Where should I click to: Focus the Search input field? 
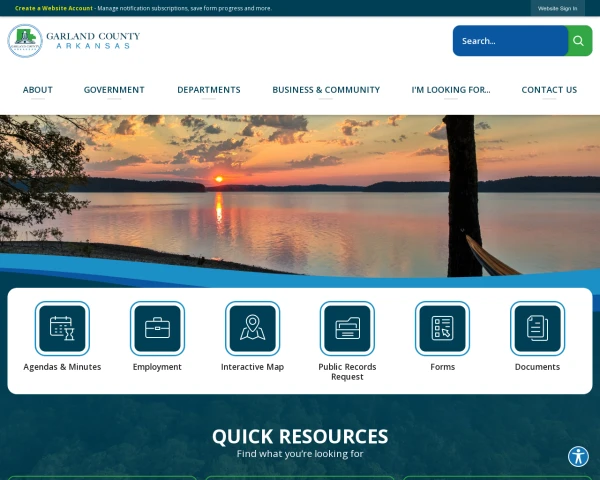[x=510, y=41]
